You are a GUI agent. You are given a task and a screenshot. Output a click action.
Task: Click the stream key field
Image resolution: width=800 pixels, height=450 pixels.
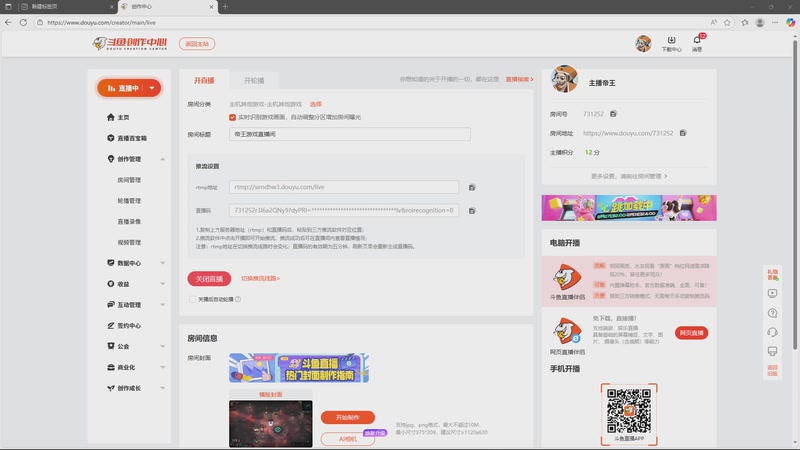(x=344, y=210)
